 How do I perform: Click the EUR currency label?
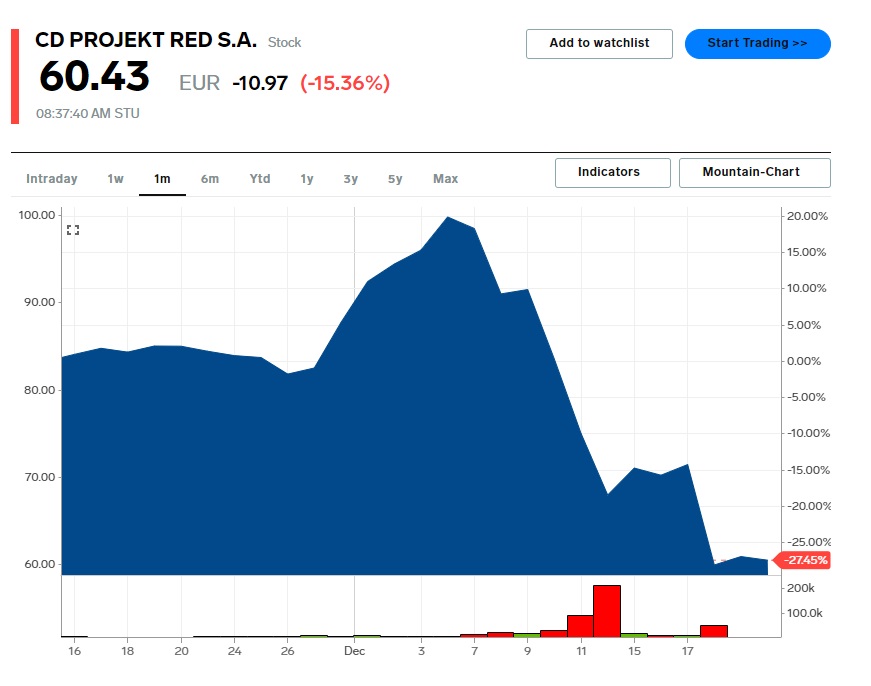tap(199, 83)
